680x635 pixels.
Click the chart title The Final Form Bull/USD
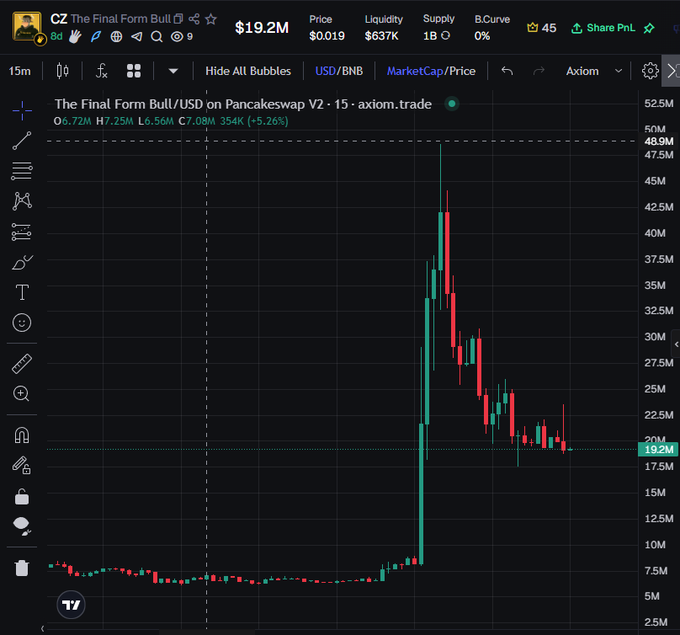tap(128, 104)
